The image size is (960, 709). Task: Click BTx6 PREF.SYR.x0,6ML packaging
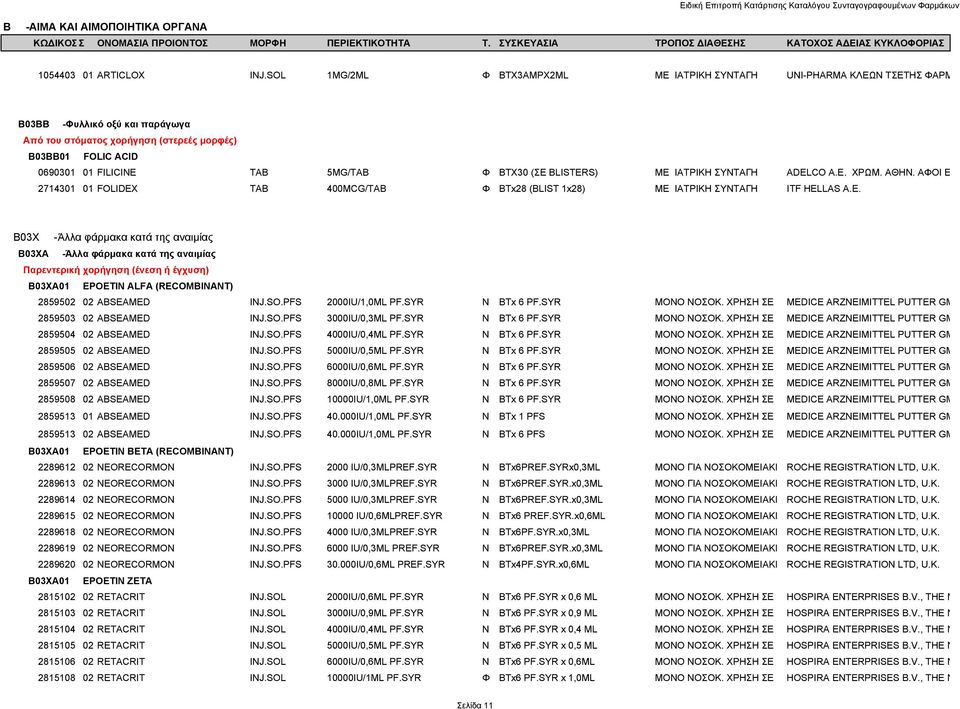coord(552,516)
